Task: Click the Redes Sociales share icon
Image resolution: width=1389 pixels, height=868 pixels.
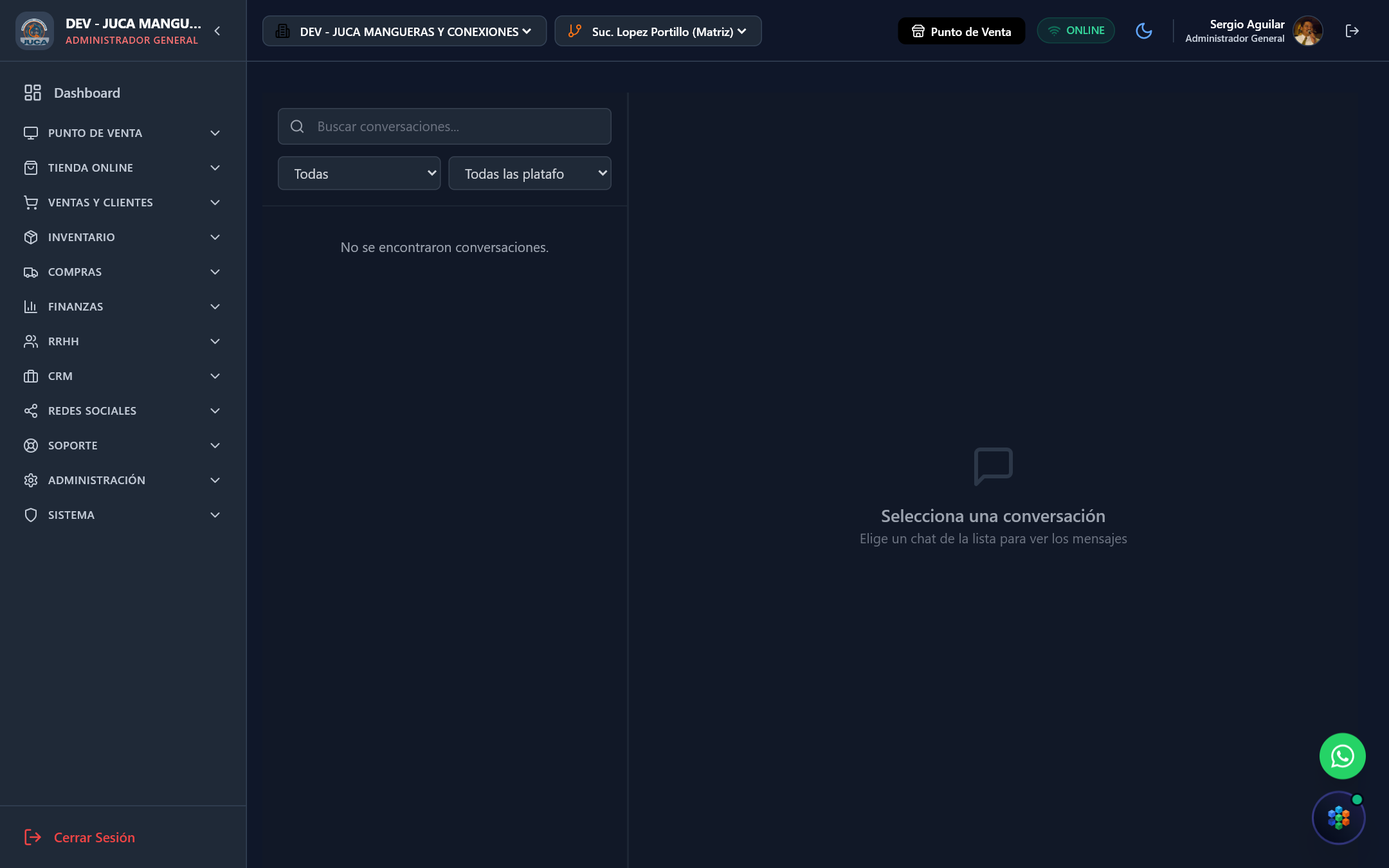Action: [31, 411]
